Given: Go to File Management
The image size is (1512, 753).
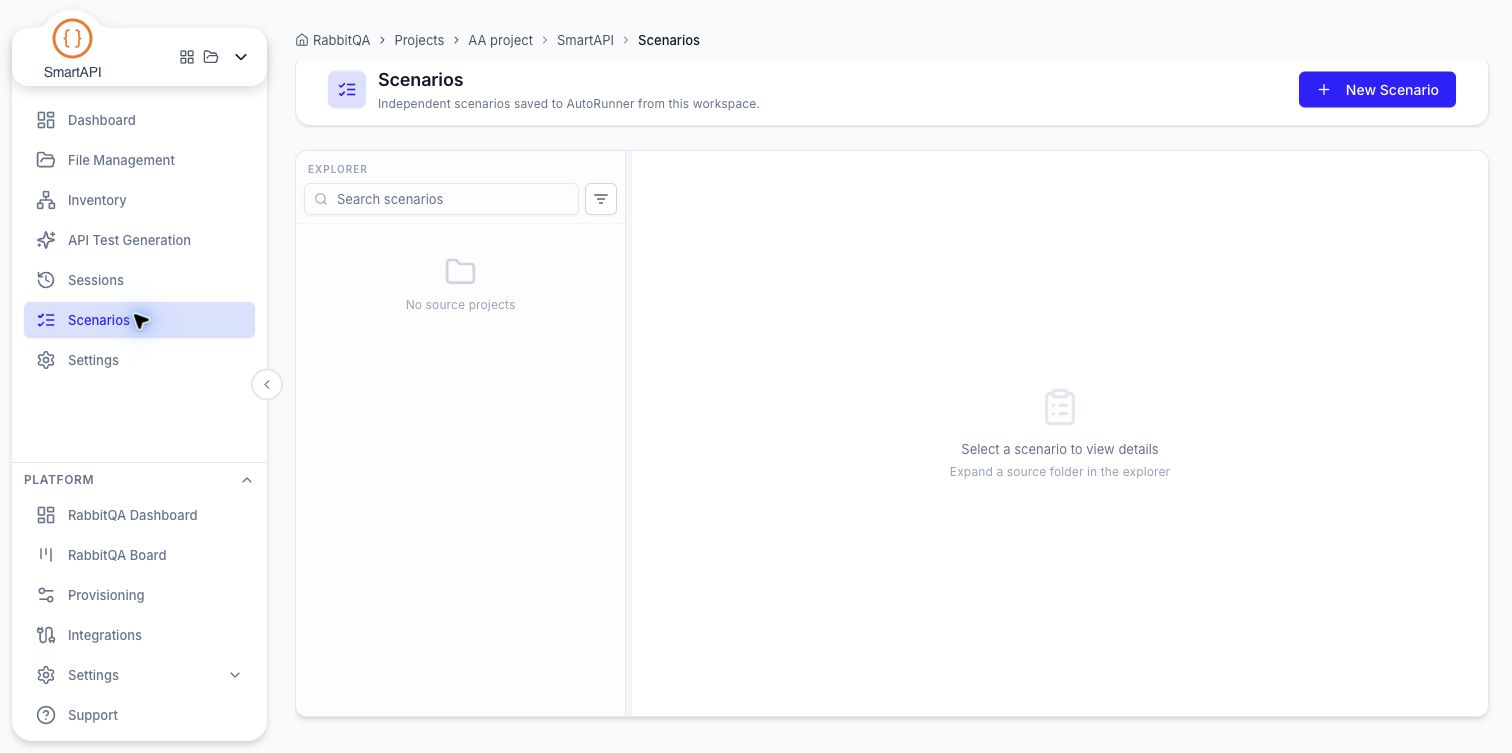Looking at the screenshot, I should pyautogui.click(x=139, y=160).
